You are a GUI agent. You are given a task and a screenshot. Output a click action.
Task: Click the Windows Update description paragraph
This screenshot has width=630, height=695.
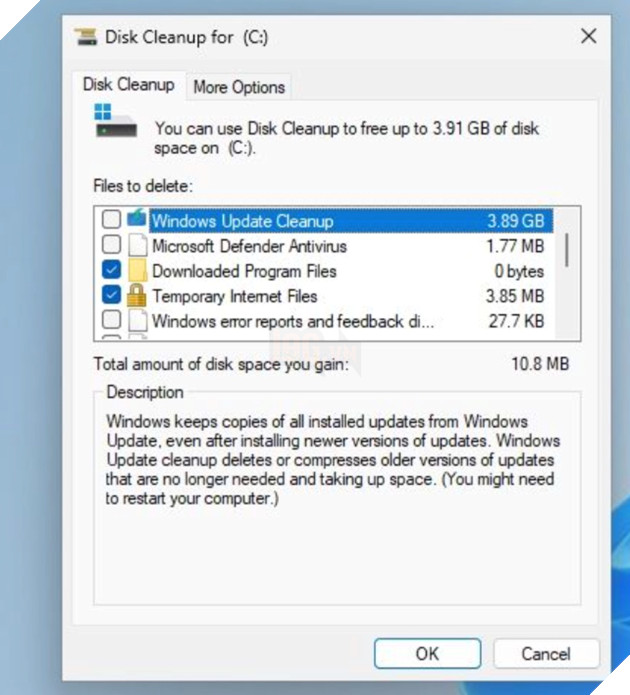point(333,460)
